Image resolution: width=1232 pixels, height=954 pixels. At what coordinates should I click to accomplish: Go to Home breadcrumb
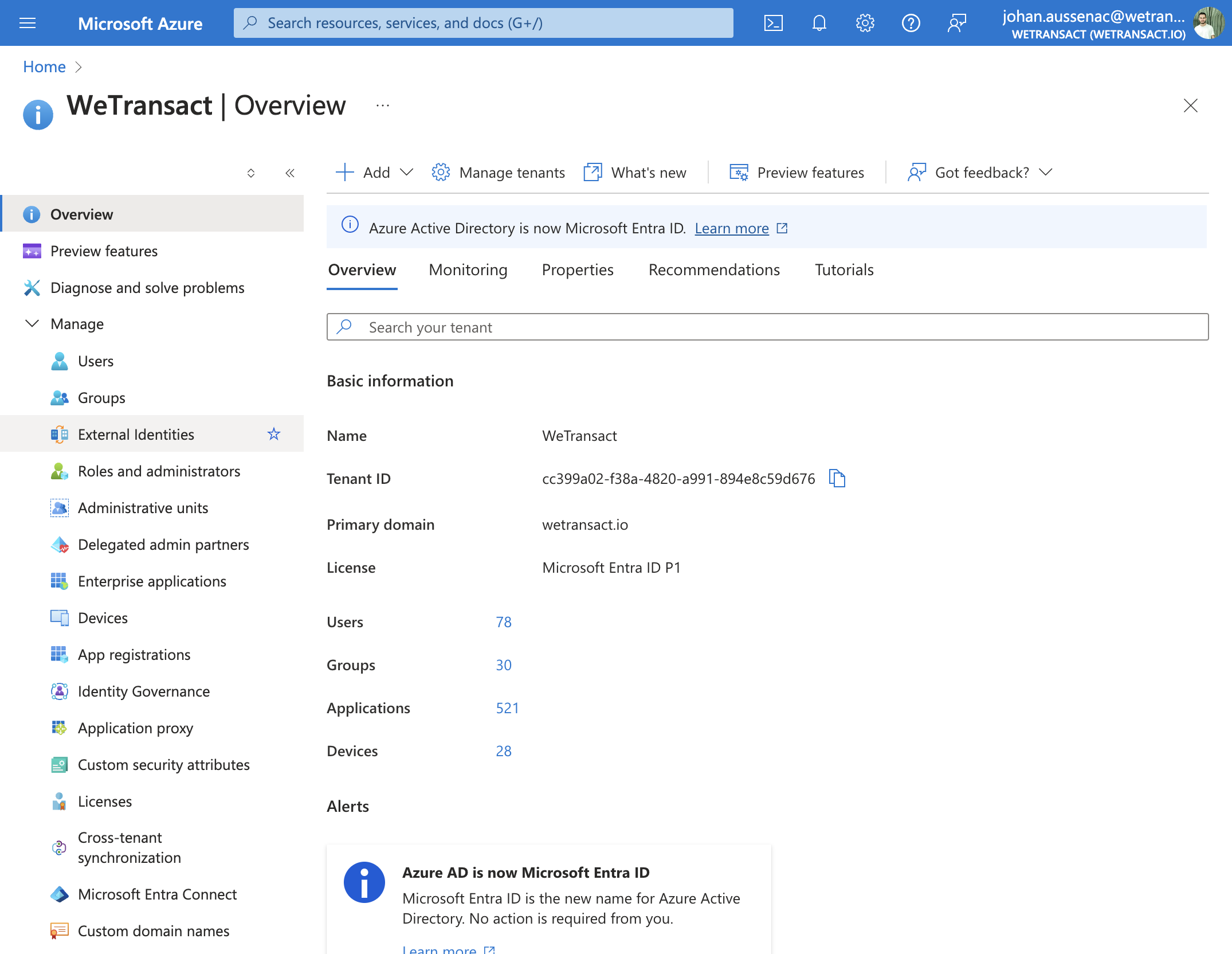pos(44,67)
